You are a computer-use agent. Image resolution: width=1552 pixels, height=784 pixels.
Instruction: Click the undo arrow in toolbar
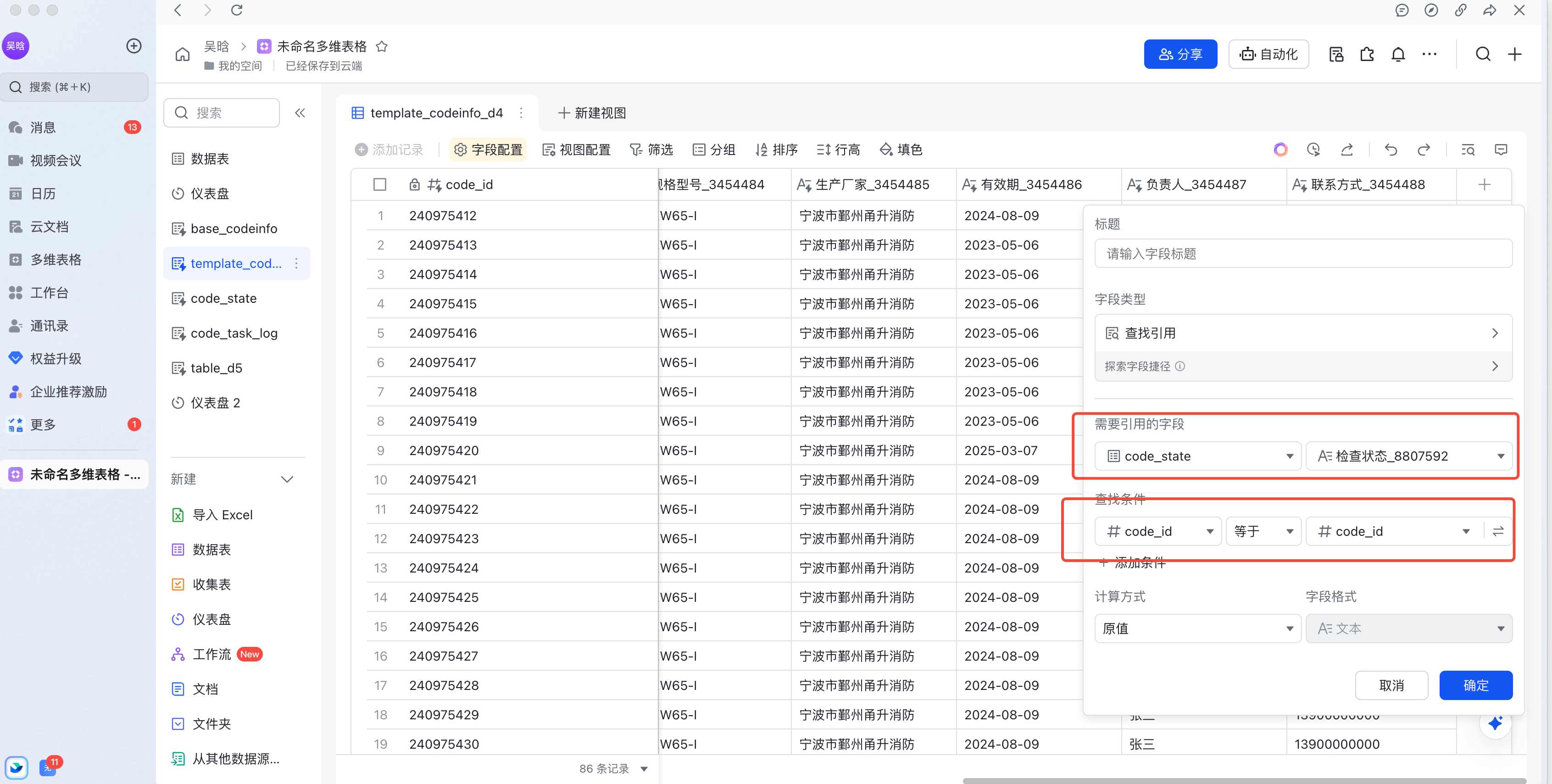[1391, 150]
